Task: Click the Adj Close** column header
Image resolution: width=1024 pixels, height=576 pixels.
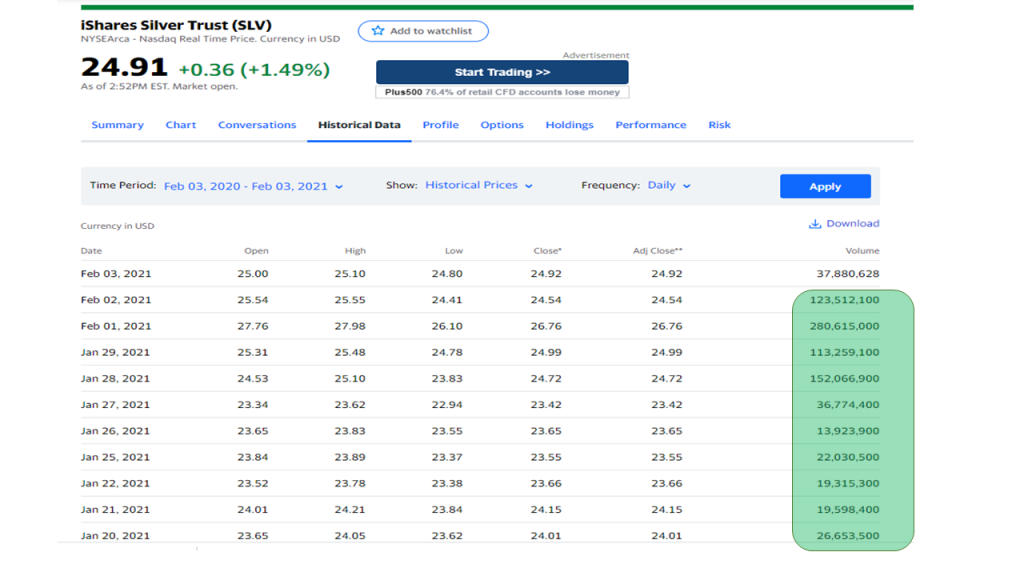Action: pos(658,251)
